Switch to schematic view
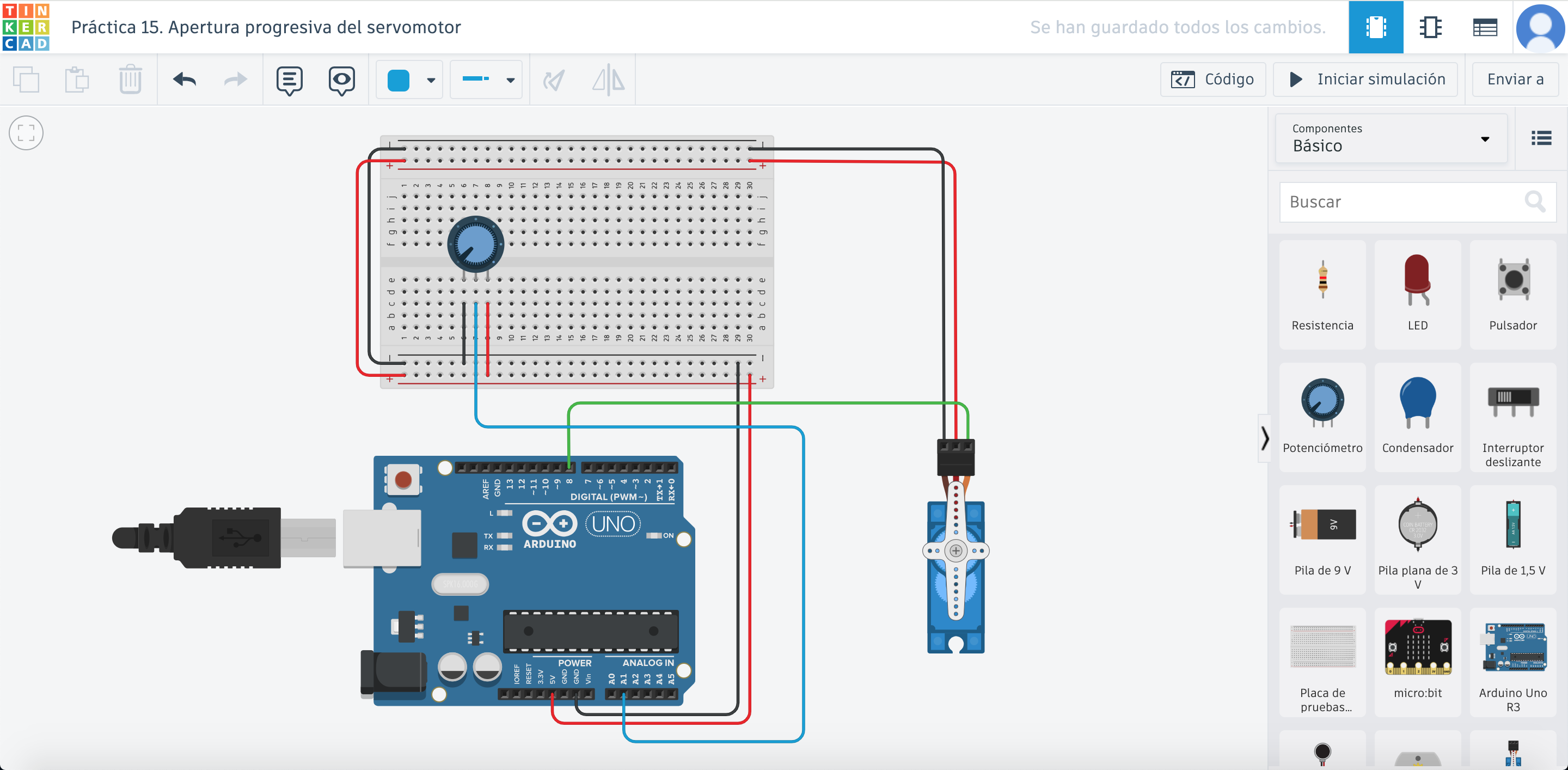Image resolution: width=1568 pixels, height=770 pixels. [x=1430, y=27]
